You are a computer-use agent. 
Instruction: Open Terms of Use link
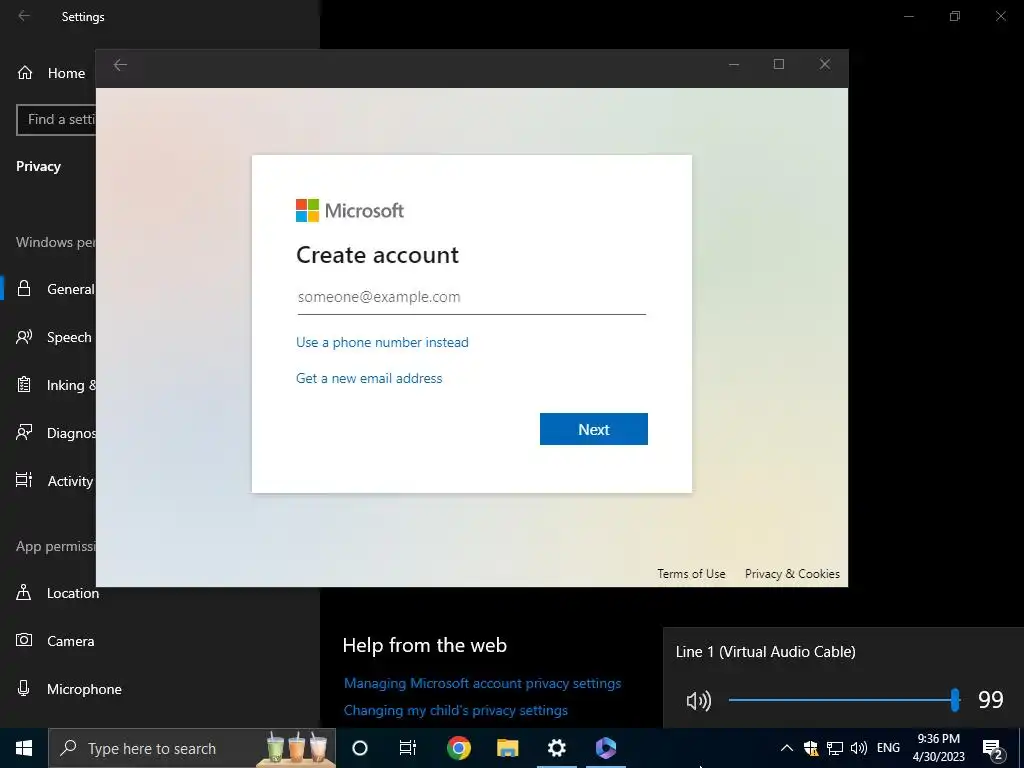point(691,573)
